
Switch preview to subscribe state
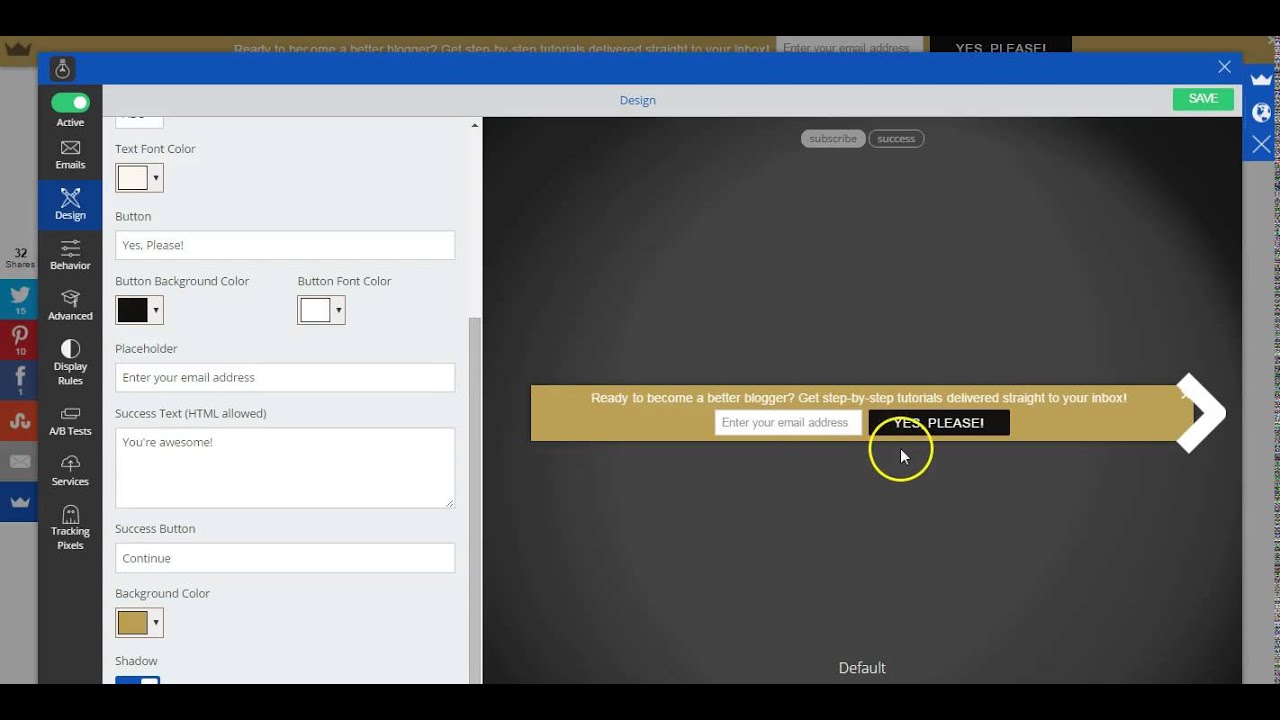pos(833,139)
